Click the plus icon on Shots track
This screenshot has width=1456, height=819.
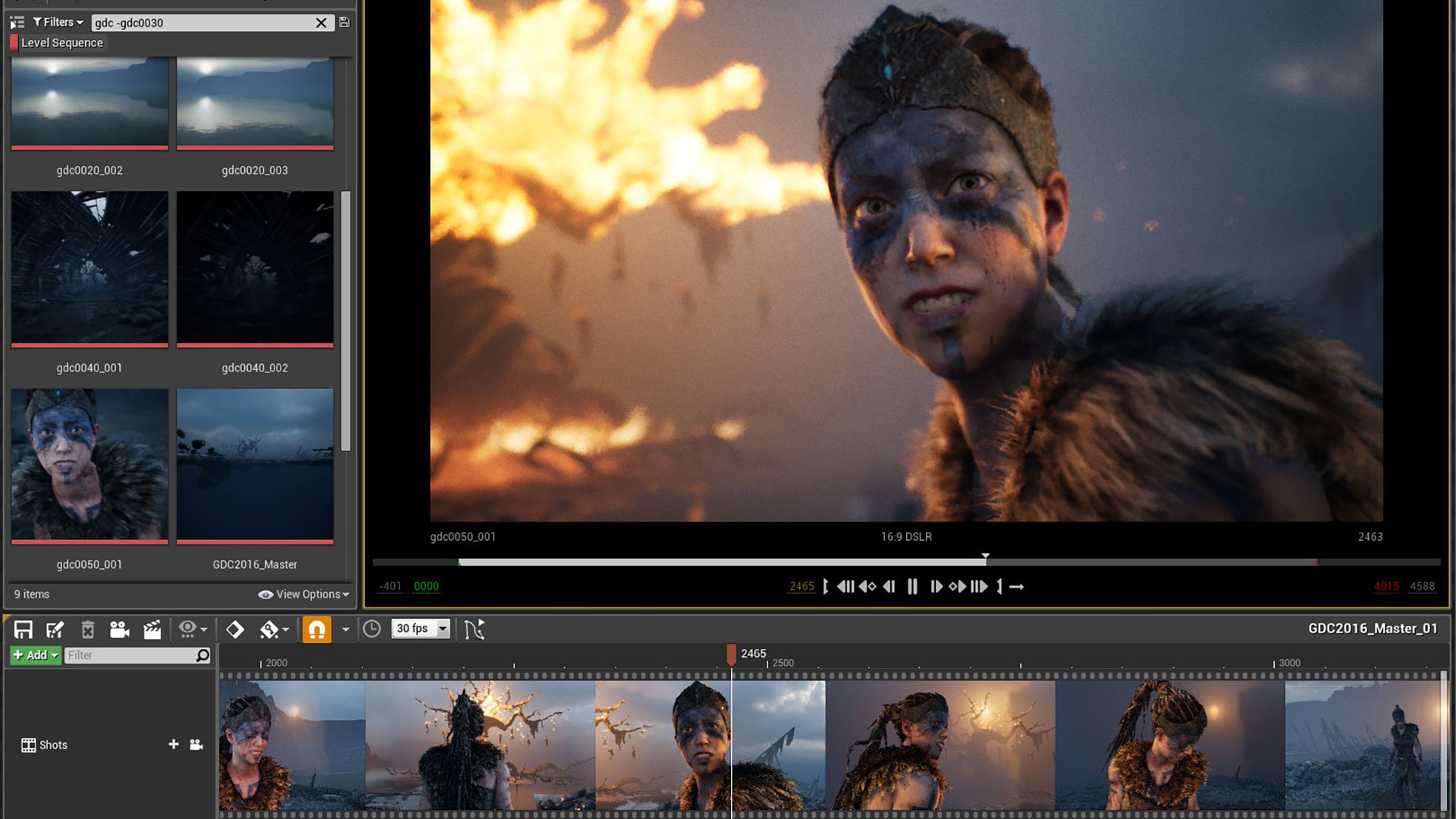pyautogui.click(x=174, y=745)
